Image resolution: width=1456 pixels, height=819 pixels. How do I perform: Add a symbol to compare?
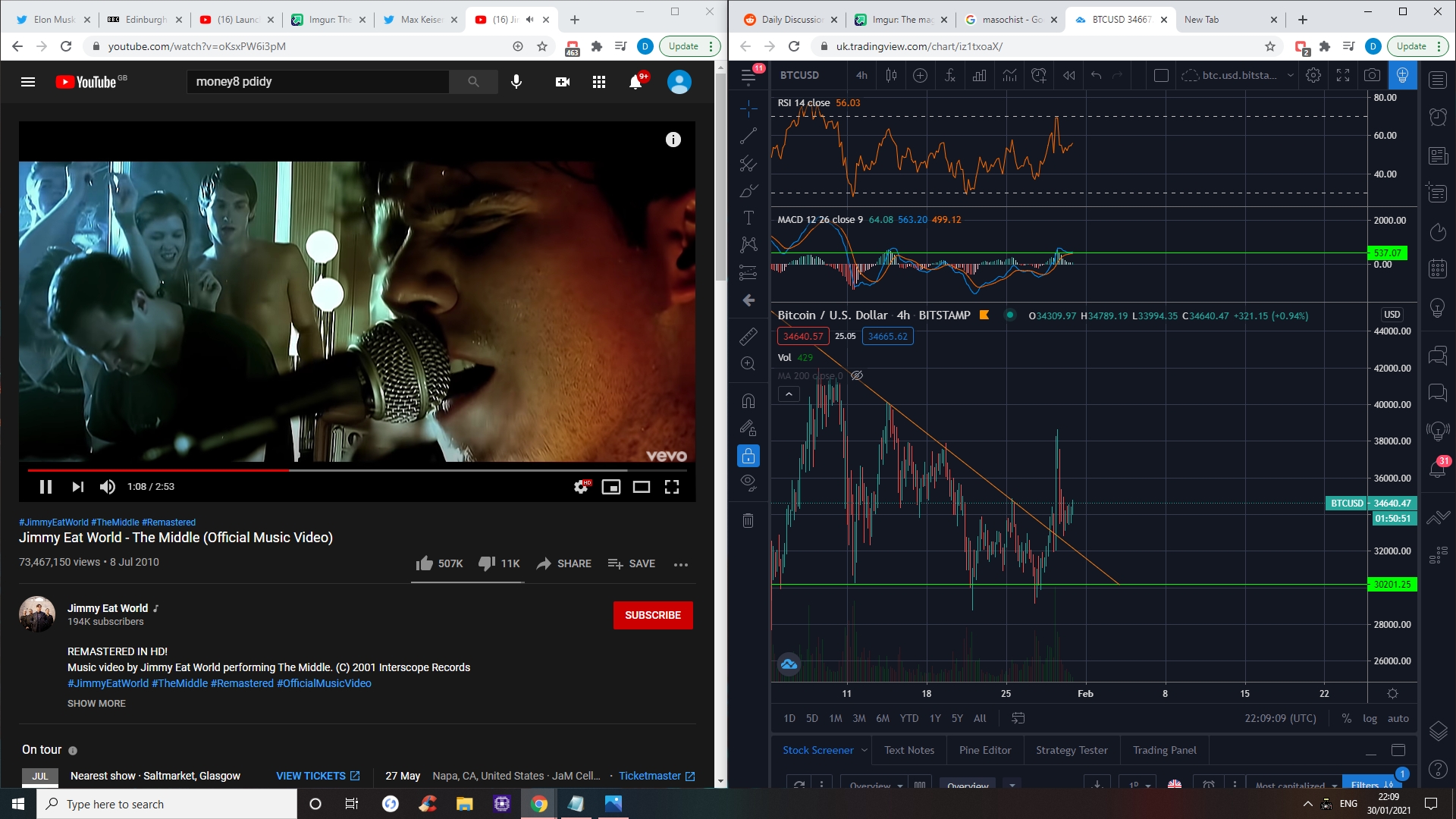tap(920, 75)
